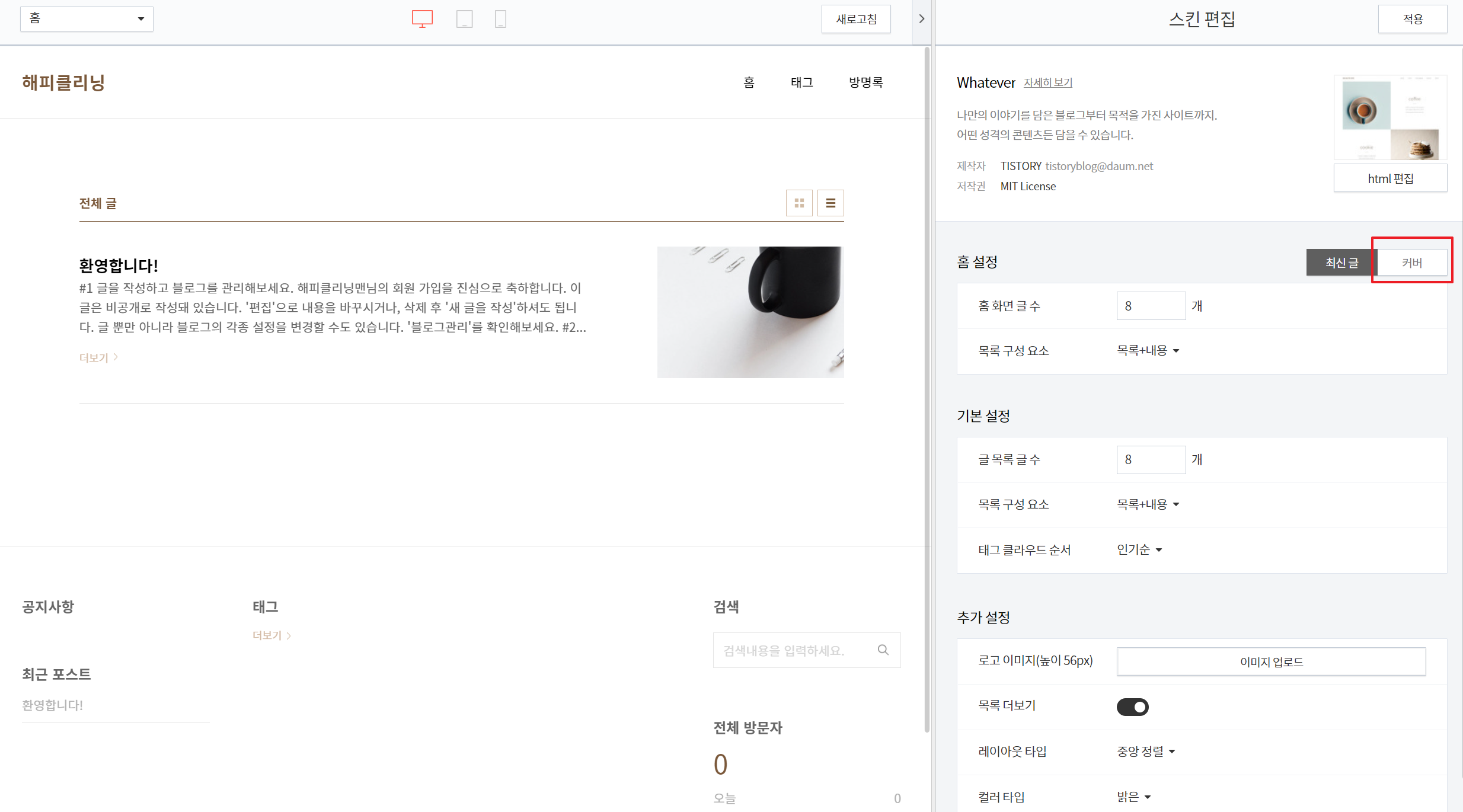1463x812 pixels.
Task: Open 태그 클라우드 순서 dropdown
Action: click(x=1139, y=550)
